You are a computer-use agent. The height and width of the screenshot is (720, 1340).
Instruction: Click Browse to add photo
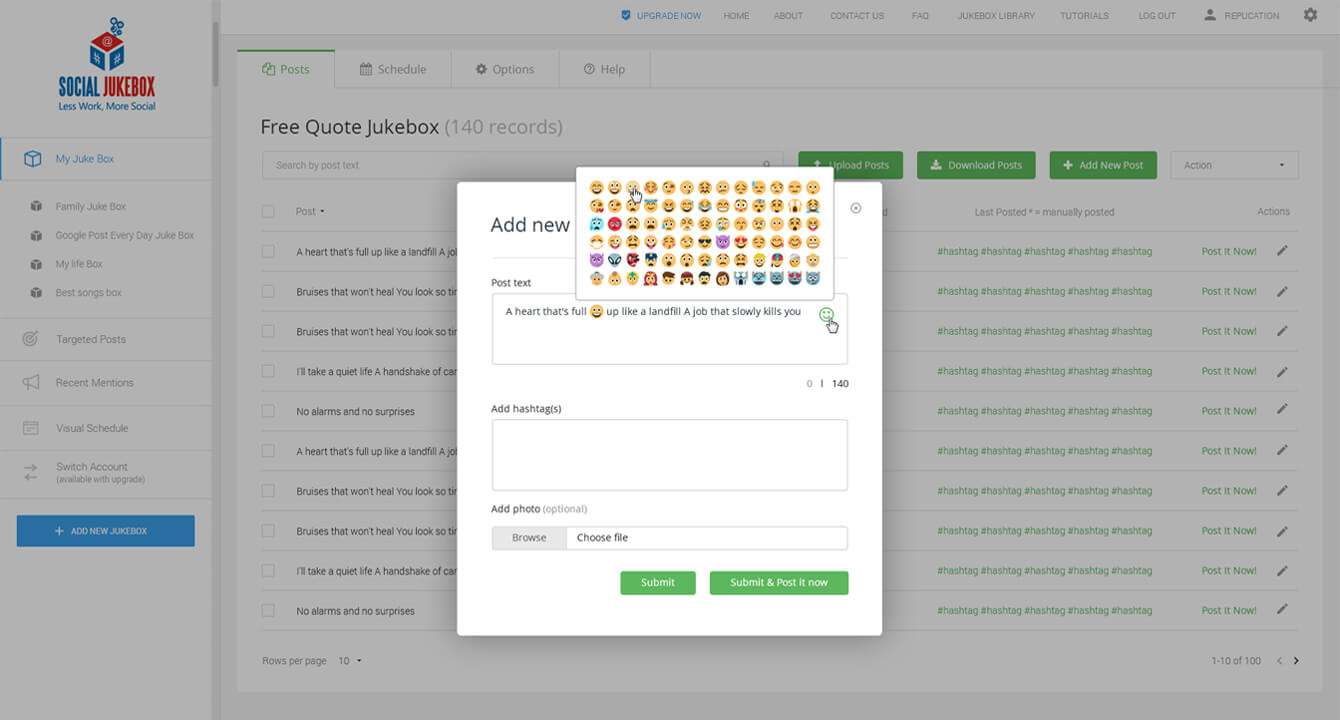[529, 538]
